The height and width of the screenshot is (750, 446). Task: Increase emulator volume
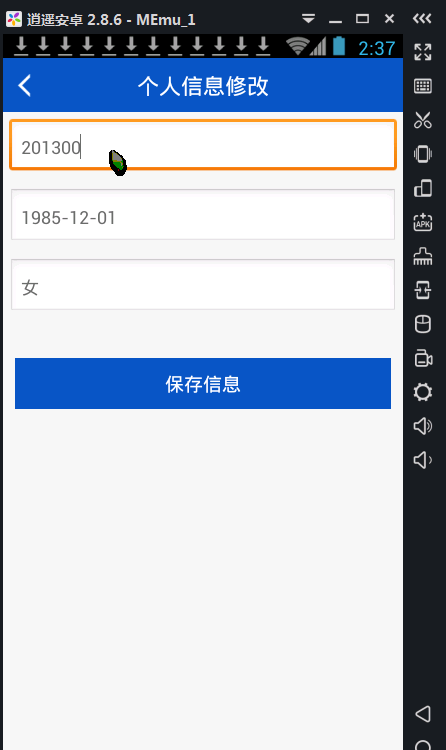point(423,426)
